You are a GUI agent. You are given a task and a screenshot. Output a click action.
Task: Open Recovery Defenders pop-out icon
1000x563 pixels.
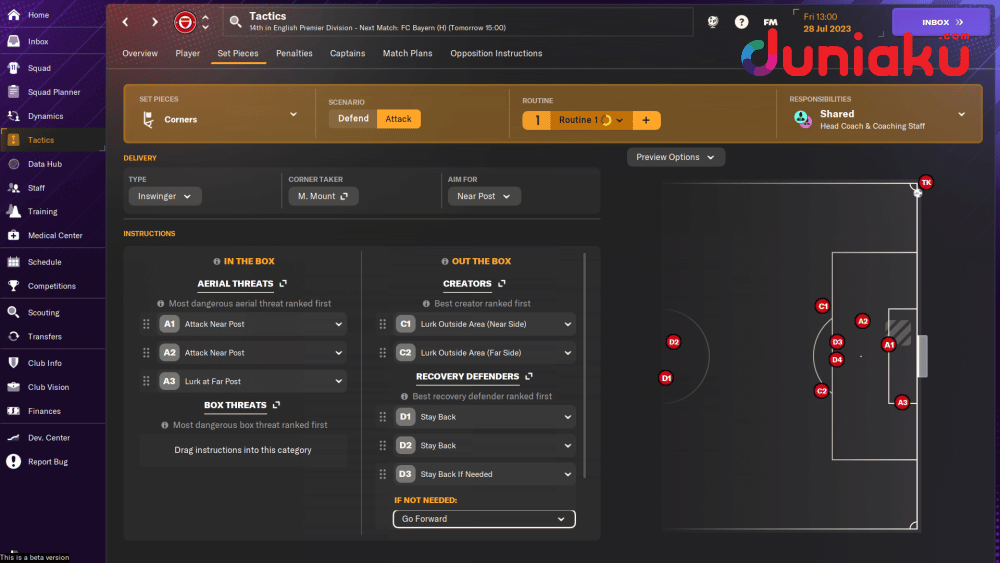coord(529,376)
